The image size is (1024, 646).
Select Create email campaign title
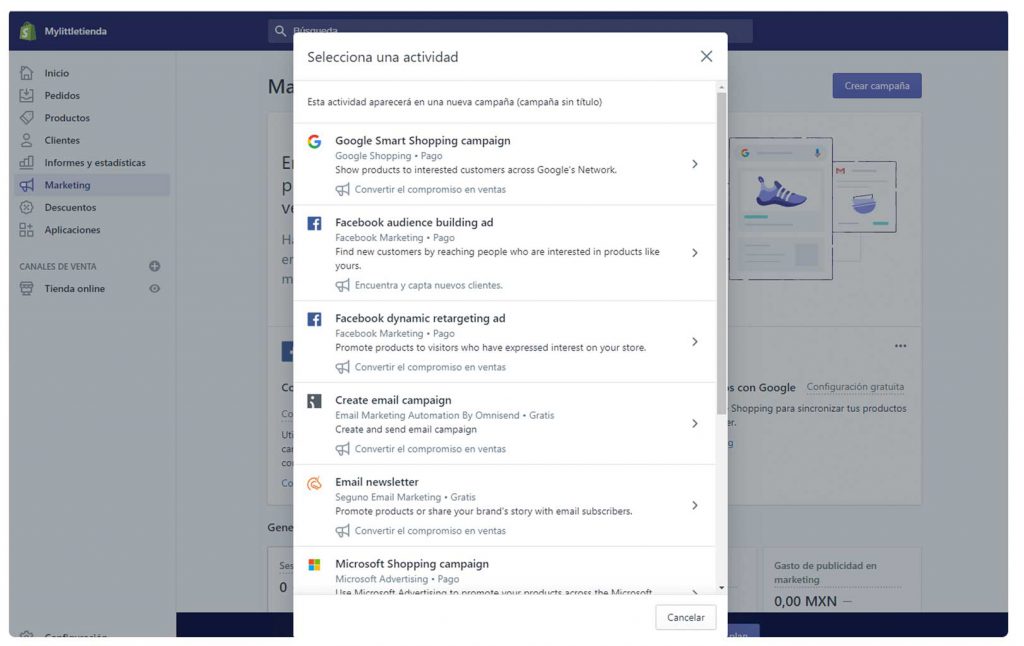click(x=393, y=400)
